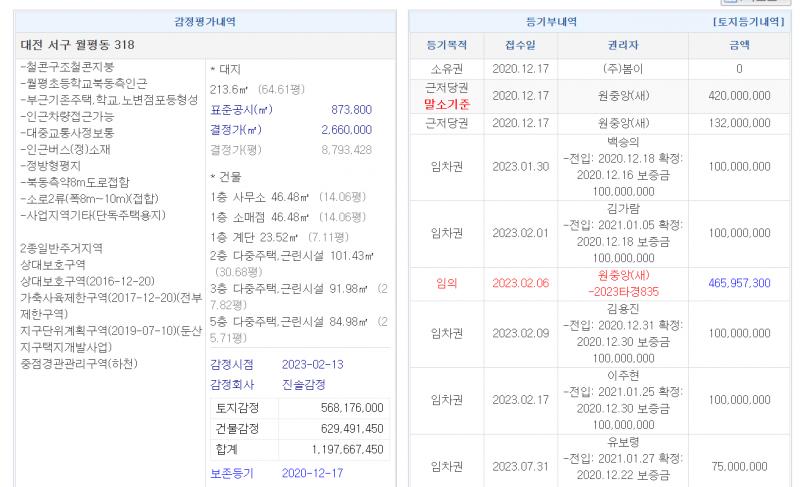Open the 토지등기내역 link
The height and width of the screenshot is (487, 800).
(747, 21)
